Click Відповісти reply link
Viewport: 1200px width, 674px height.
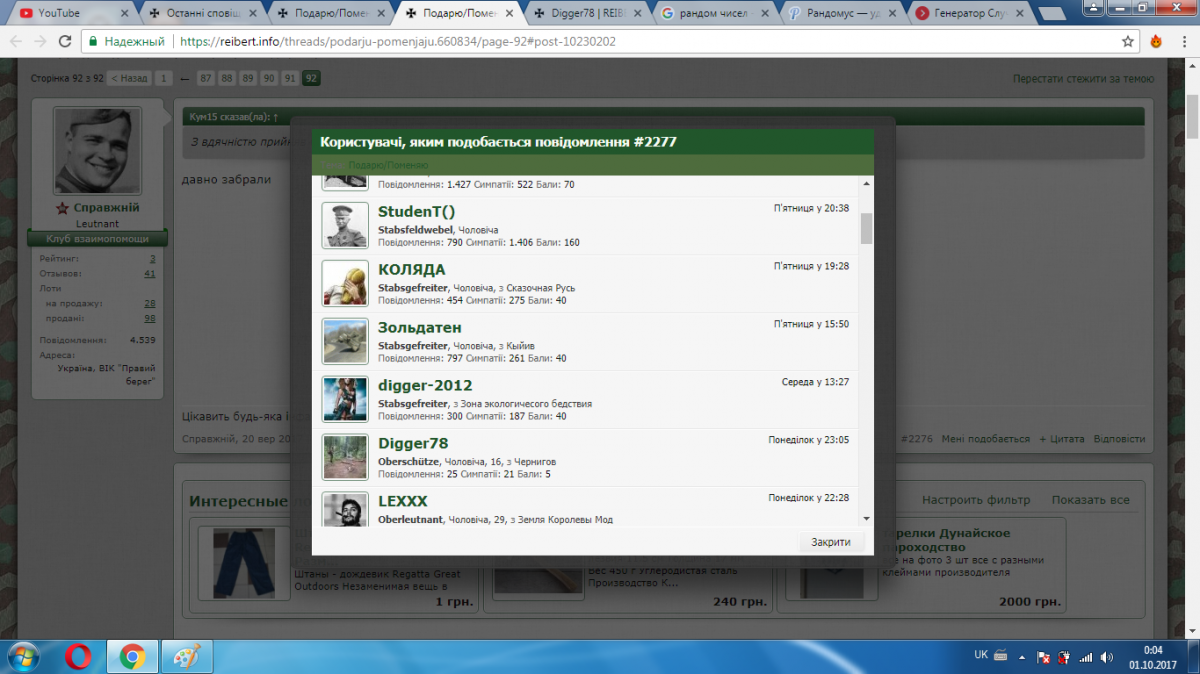coord(1119,439)
